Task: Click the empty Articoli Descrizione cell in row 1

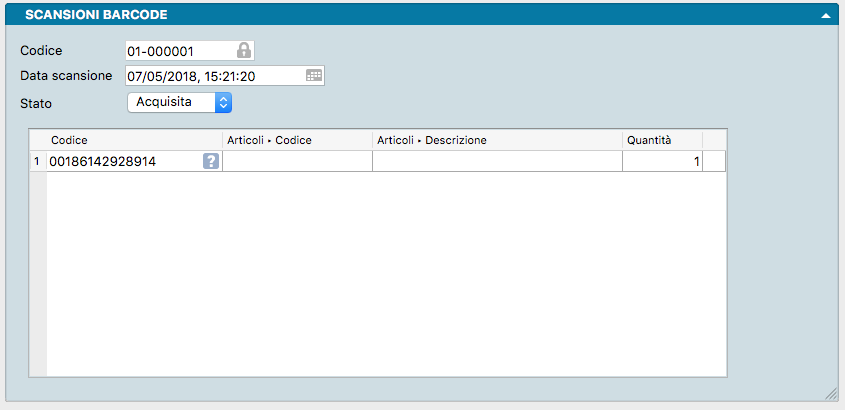Action: coord(497,161)
